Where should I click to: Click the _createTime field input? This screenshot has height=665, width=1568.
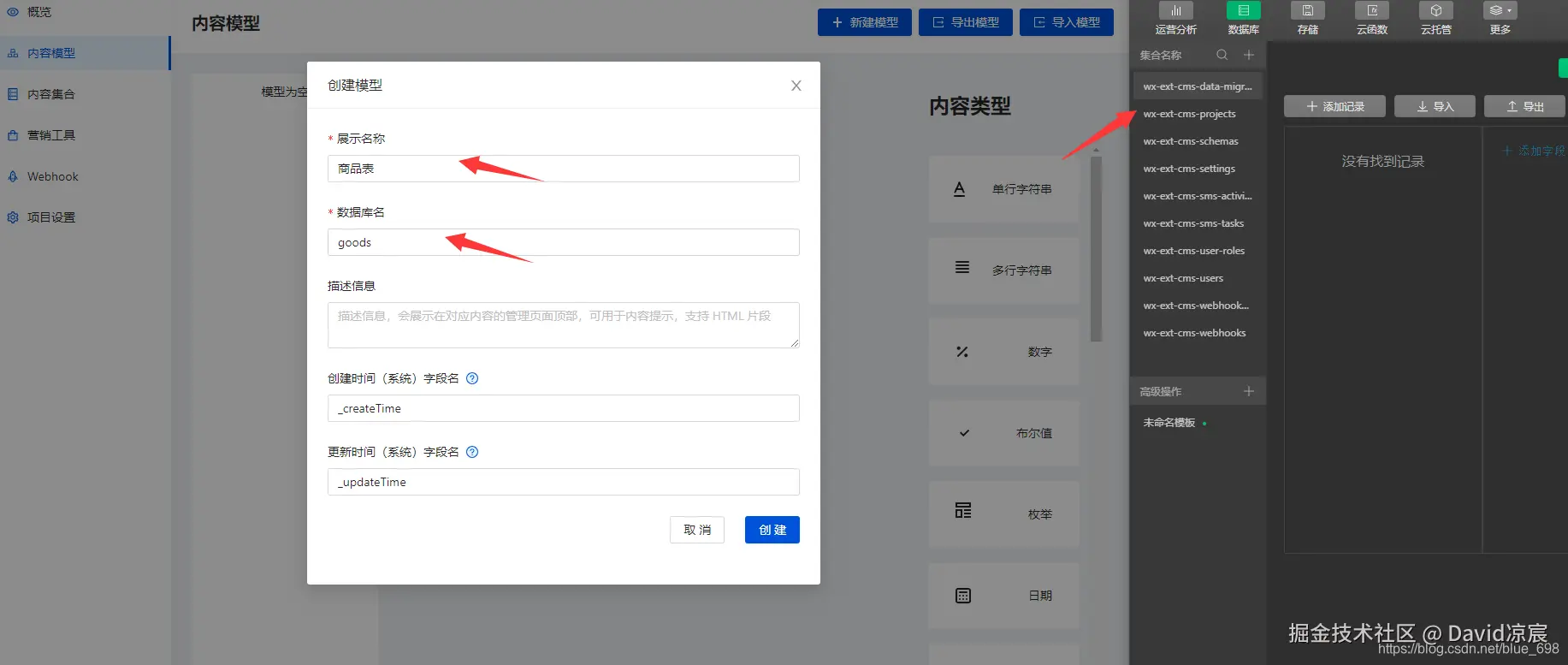pyautogui.click(x=564, y=408)
